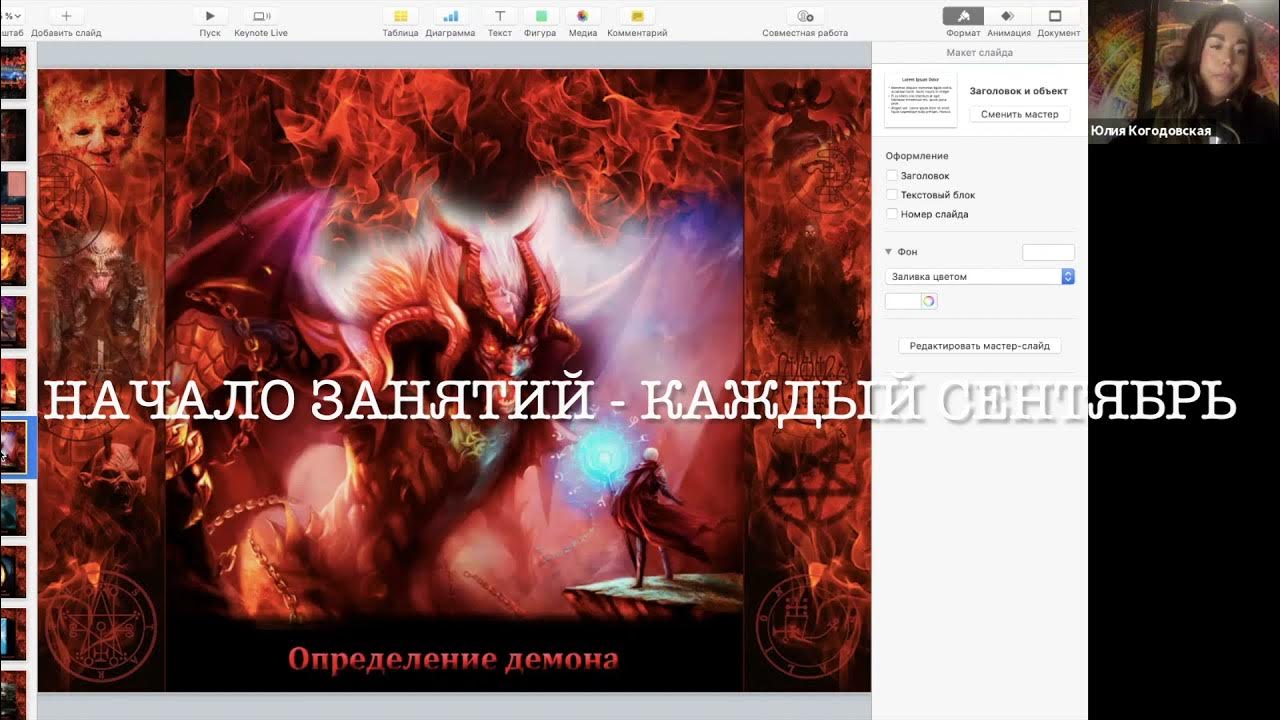Switch to the Анимация inspector tab
This screenshot has width=1280, height=720.
tap(1008, 16)
